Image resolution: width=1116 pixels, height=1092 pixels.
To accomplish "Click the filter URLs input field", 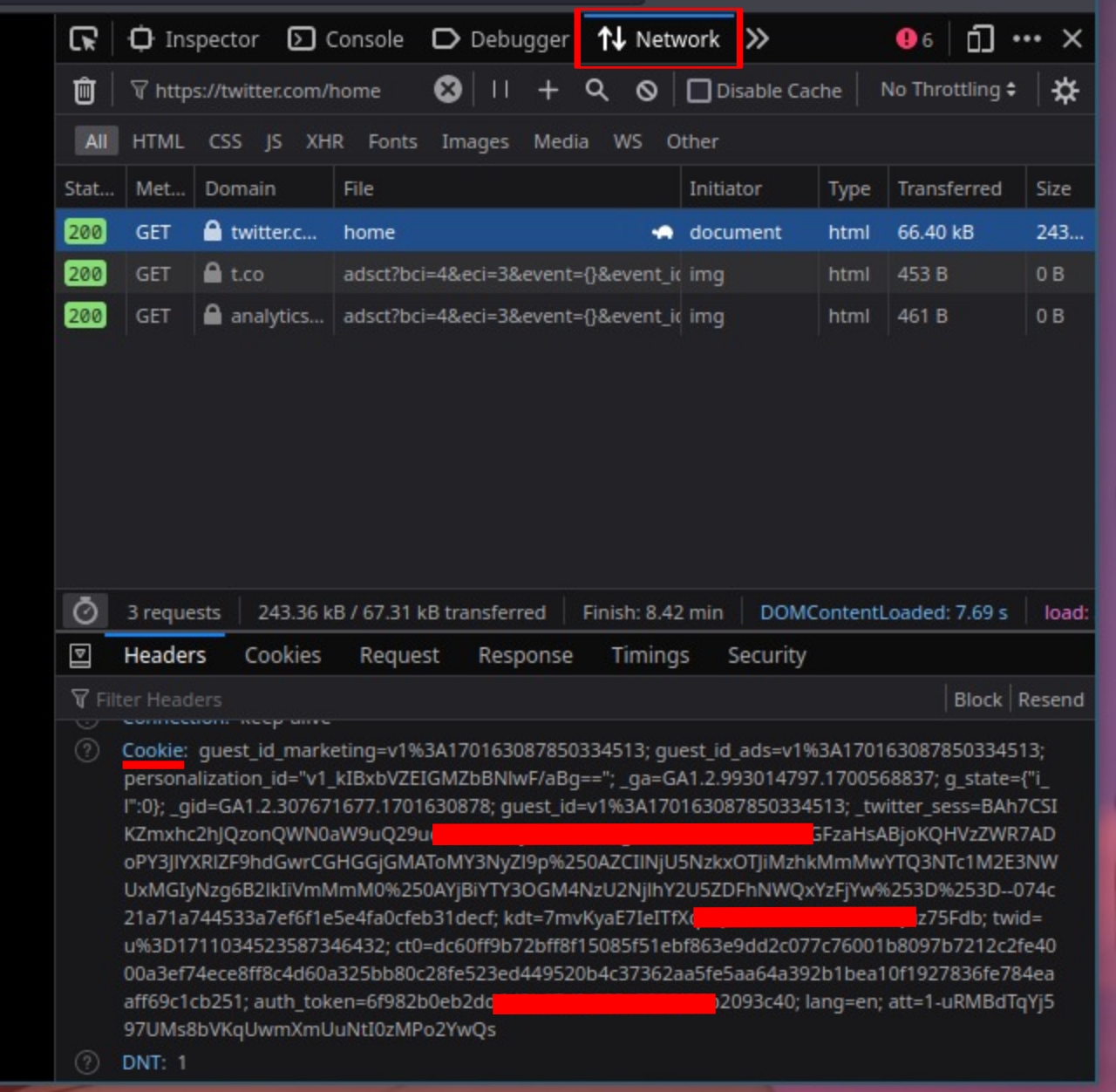I will click(279, 90).
